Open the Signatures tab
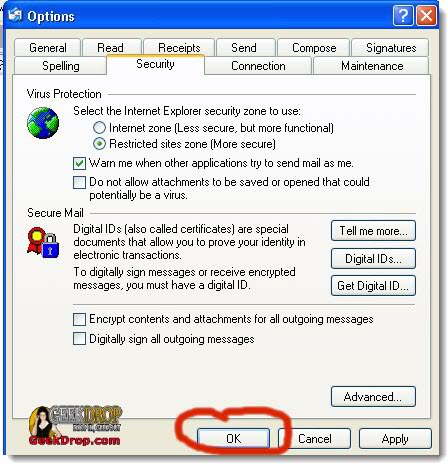The image size is (448, 464). (x=391, y=48)
